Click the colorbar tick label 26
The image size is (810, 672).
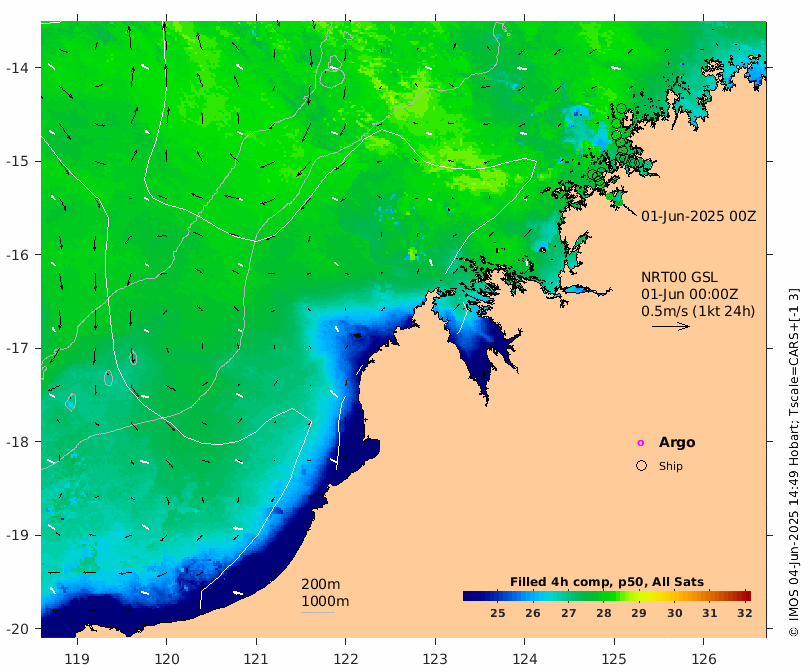[533, 613]
